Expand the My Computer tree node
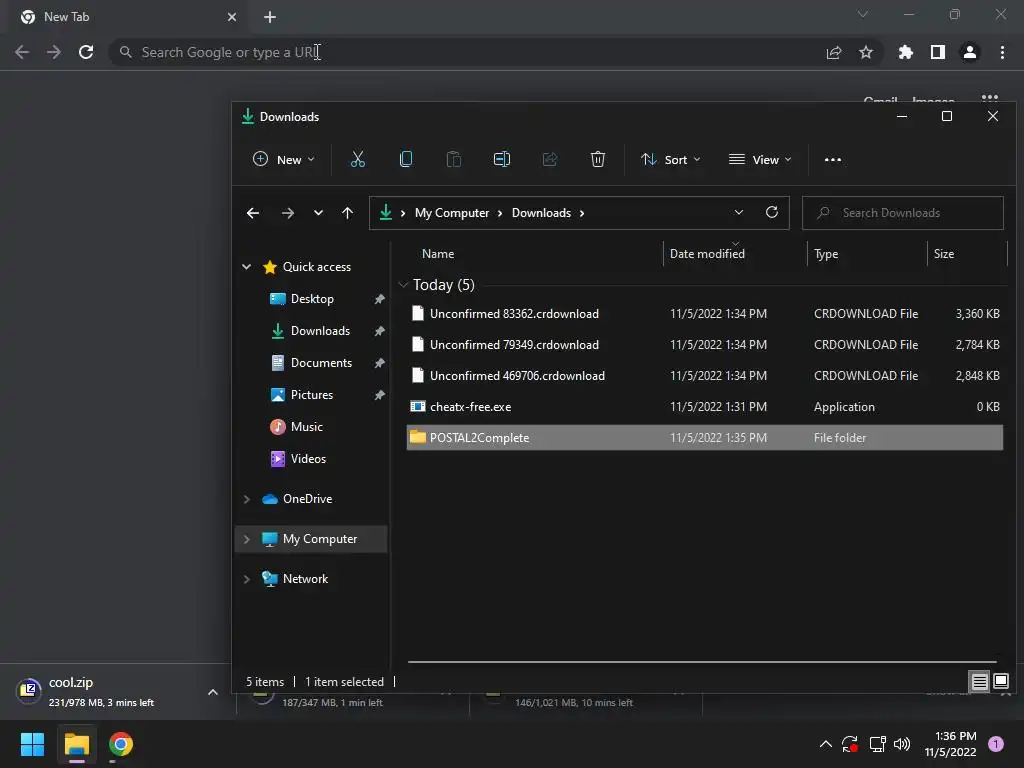The width and height of the screenshot is (1024, 768). [247, 539]
